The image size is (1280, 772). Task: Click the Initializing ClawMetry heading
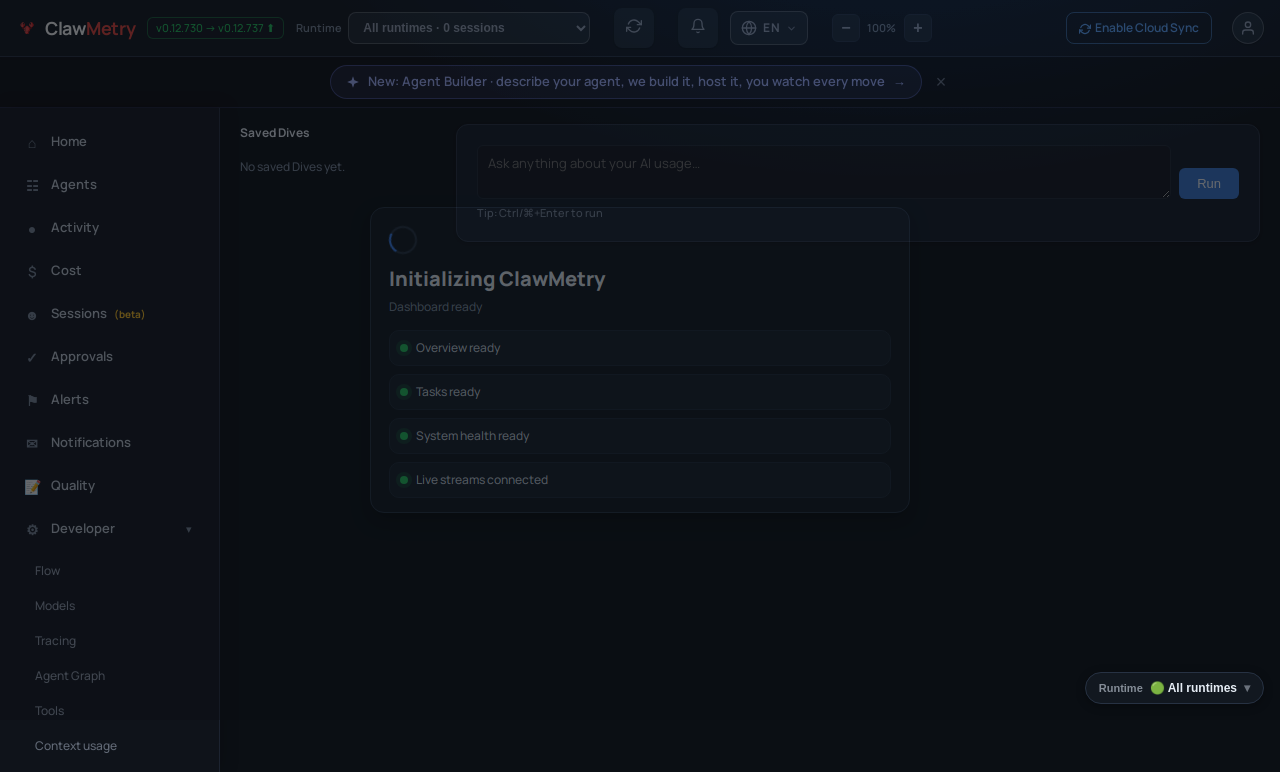[x=497, y=279]
